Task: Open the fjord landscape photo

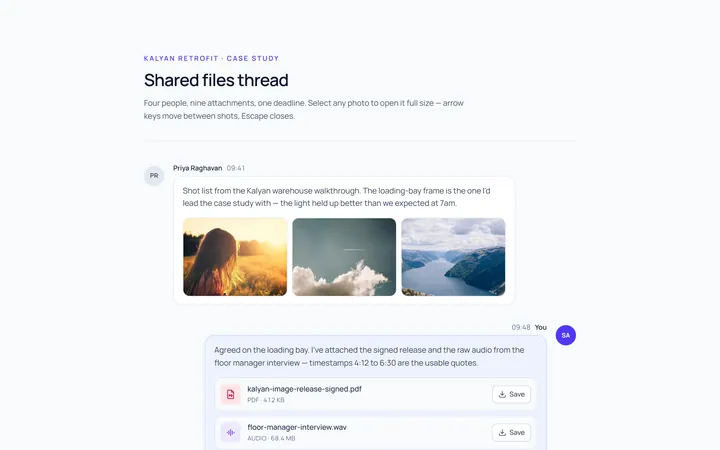Action: pyautogui.click(x=453, y=257)
